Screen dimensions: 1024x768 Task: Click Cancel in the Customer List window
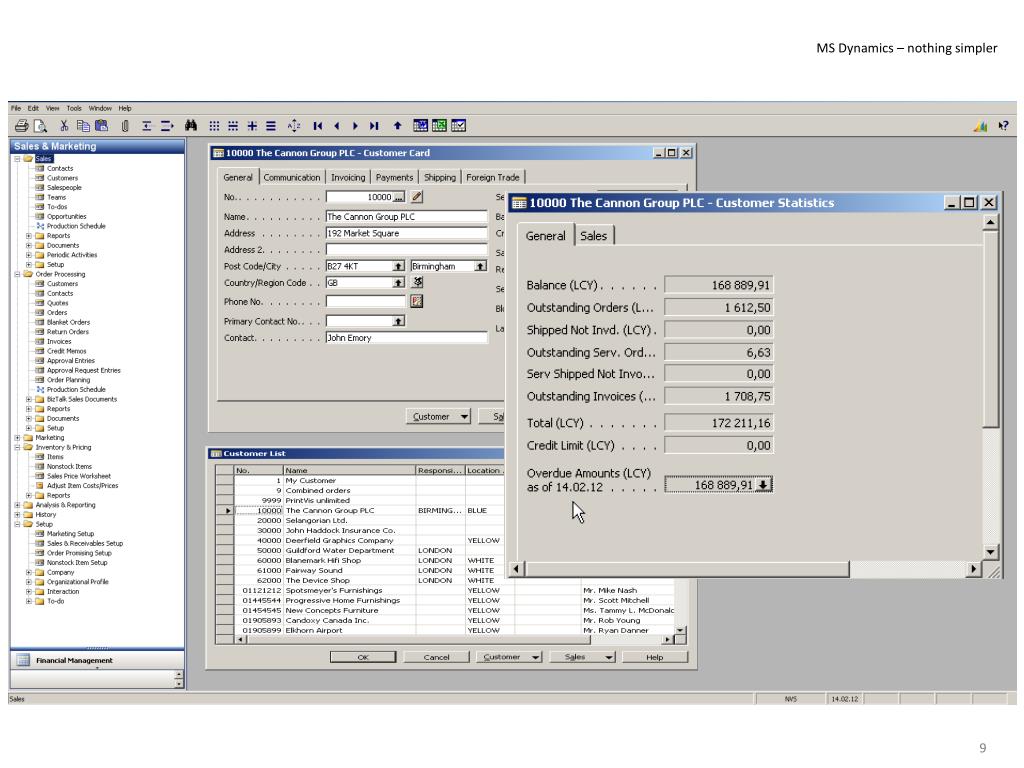436,657
